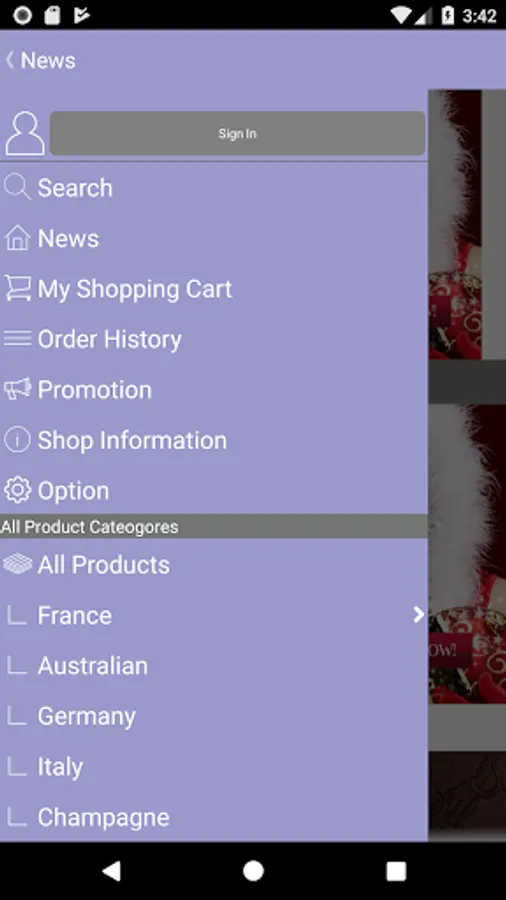Expand the France category chevron
The image size is (506, 900).
coord(418,615)
